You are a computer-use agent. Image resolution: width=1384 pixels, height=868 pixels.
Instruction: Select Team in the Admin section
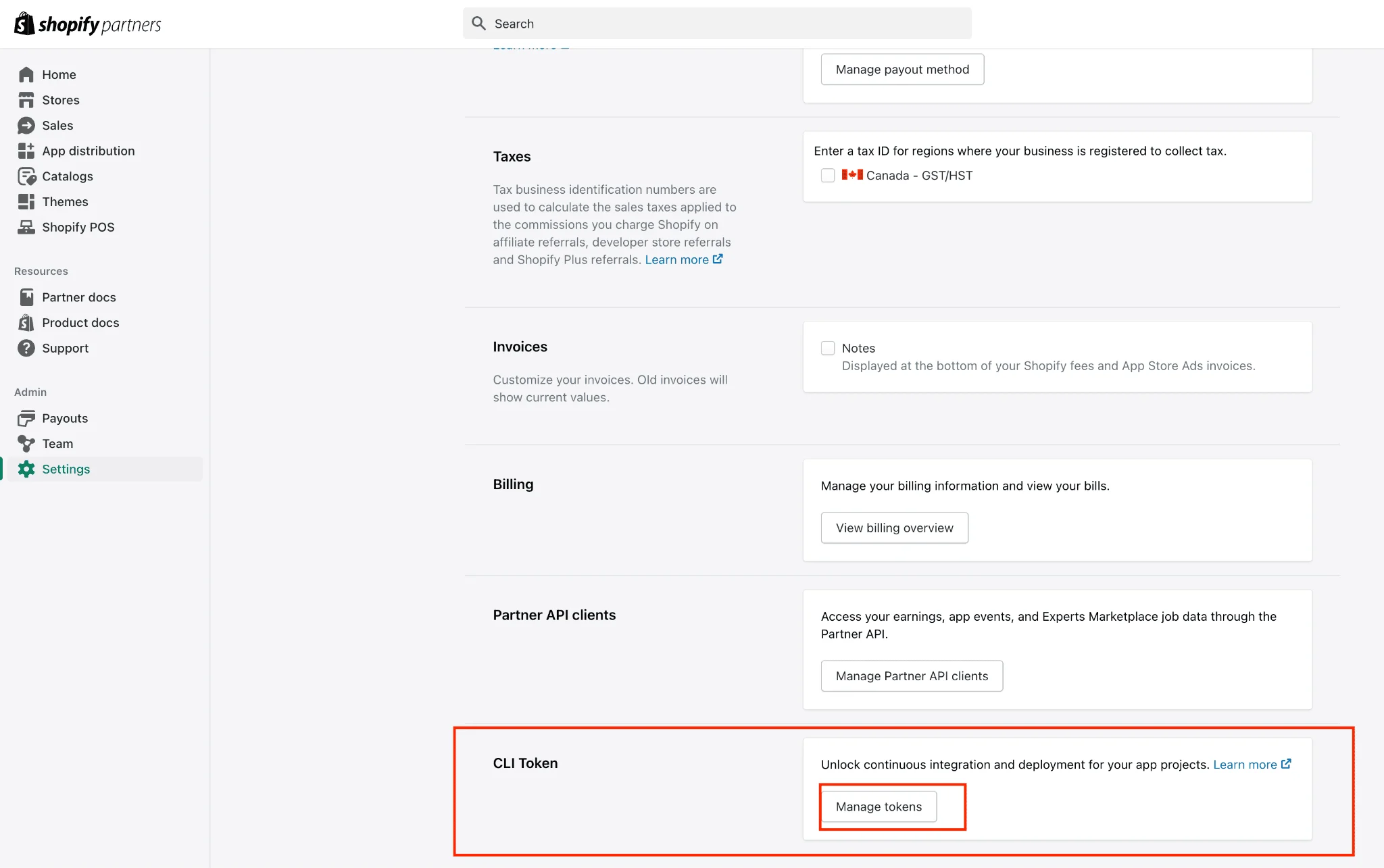pos(57,443)
